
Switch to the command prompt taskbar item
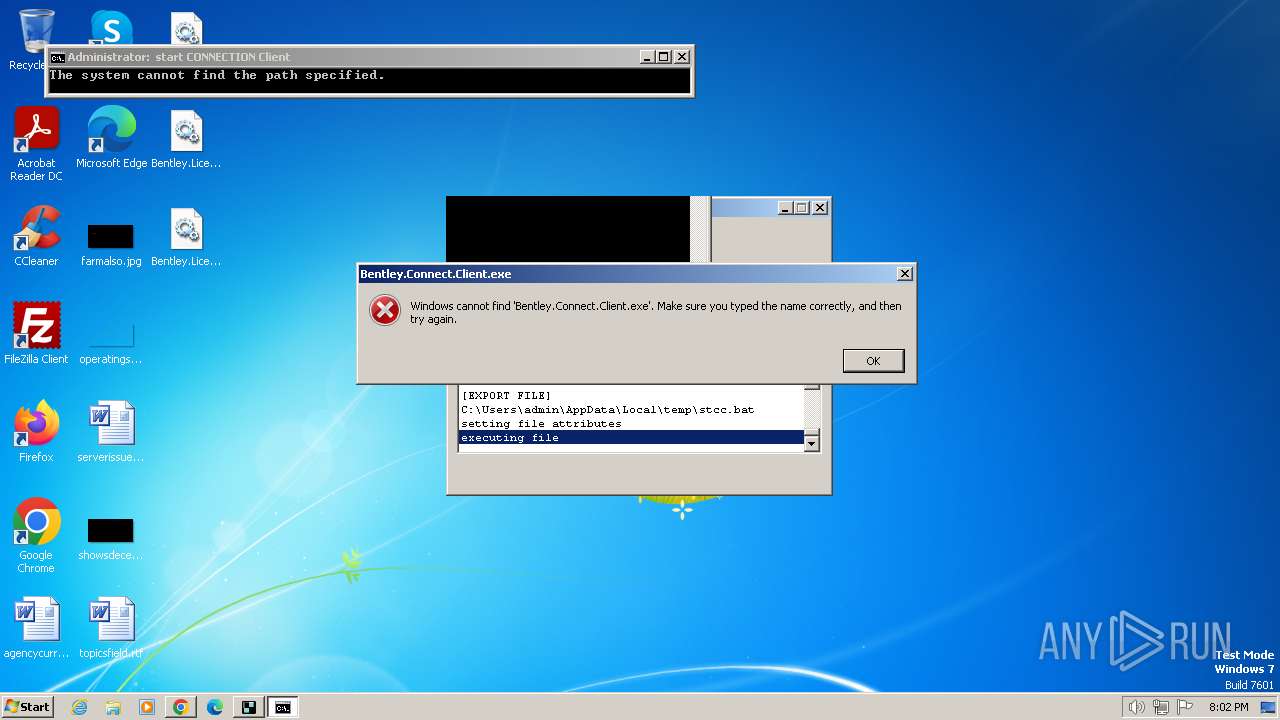tap(283, 707)
